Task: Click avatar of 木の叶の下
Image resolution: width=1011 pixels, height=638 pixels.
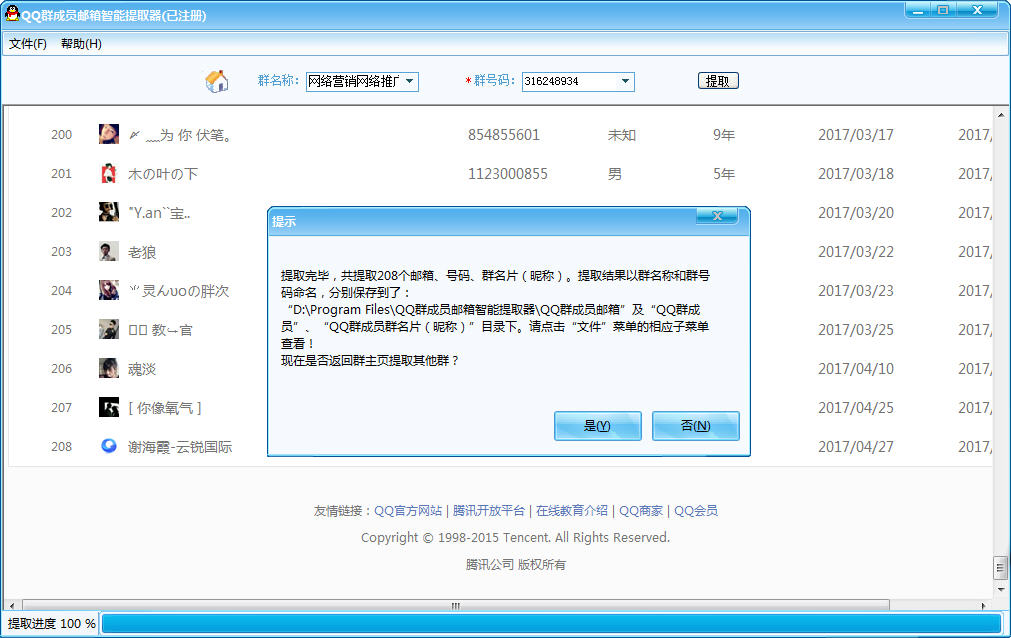Action: pos(108,173)
